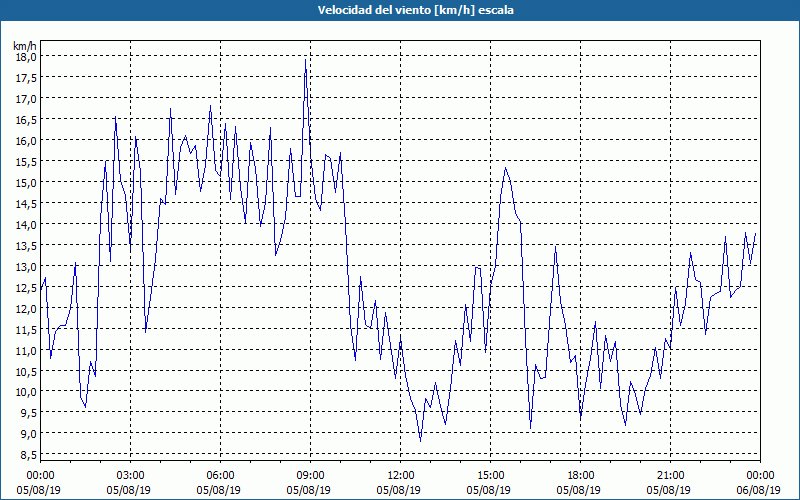Select the 8,5 y-axis value
The height and width of the screenshot is (500, 800).
pos(29,455)
